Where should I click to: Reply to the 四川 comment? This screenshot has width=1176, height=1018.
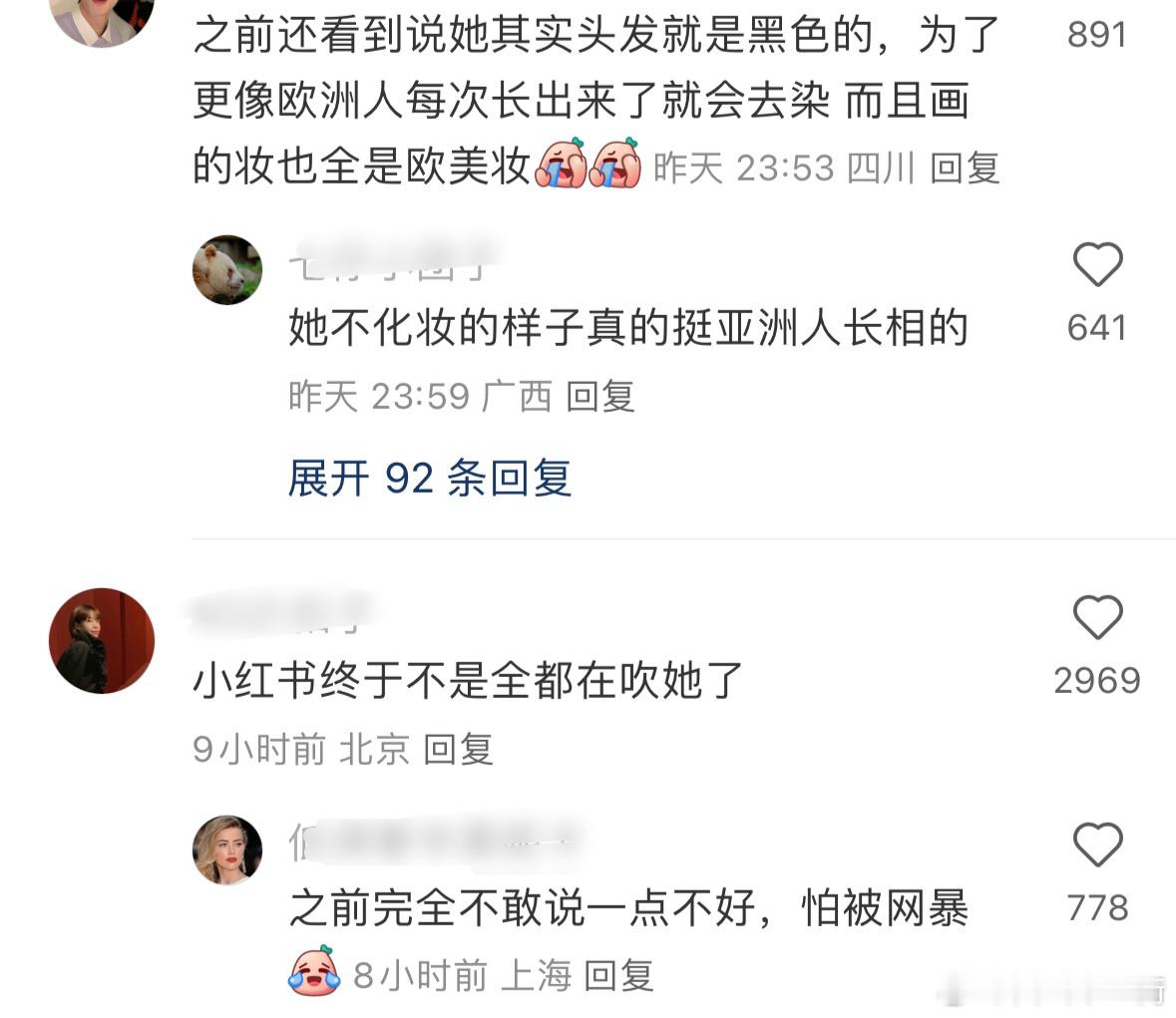coord(965,168)
